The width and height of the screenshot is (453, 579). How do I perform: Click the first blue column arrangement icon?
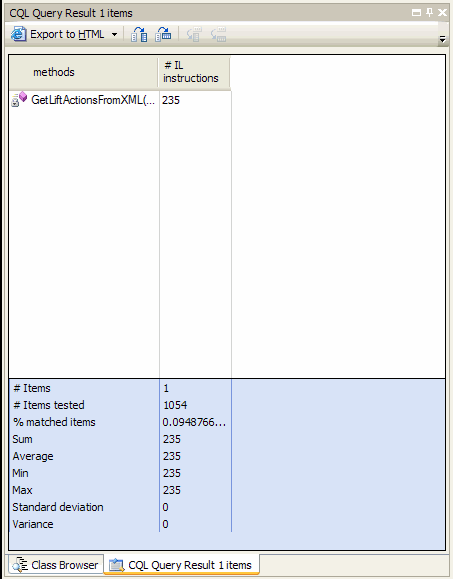pyautogui.click(x=139, y=34)
